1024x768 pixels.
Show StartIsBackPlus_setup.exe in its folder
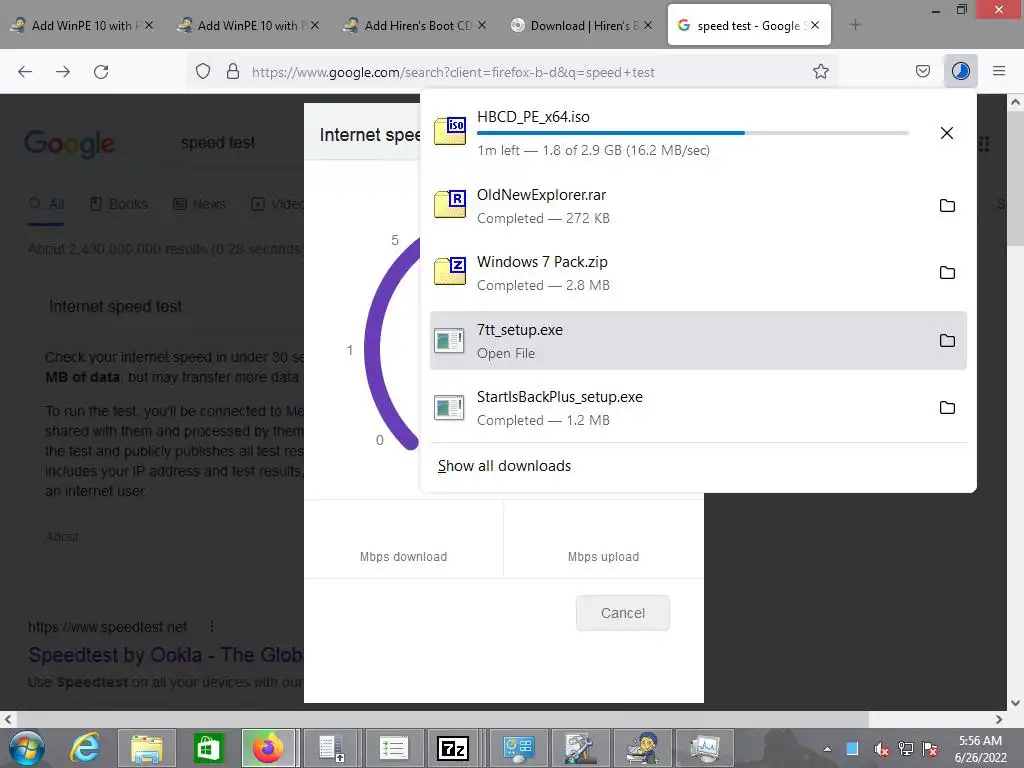947,408
